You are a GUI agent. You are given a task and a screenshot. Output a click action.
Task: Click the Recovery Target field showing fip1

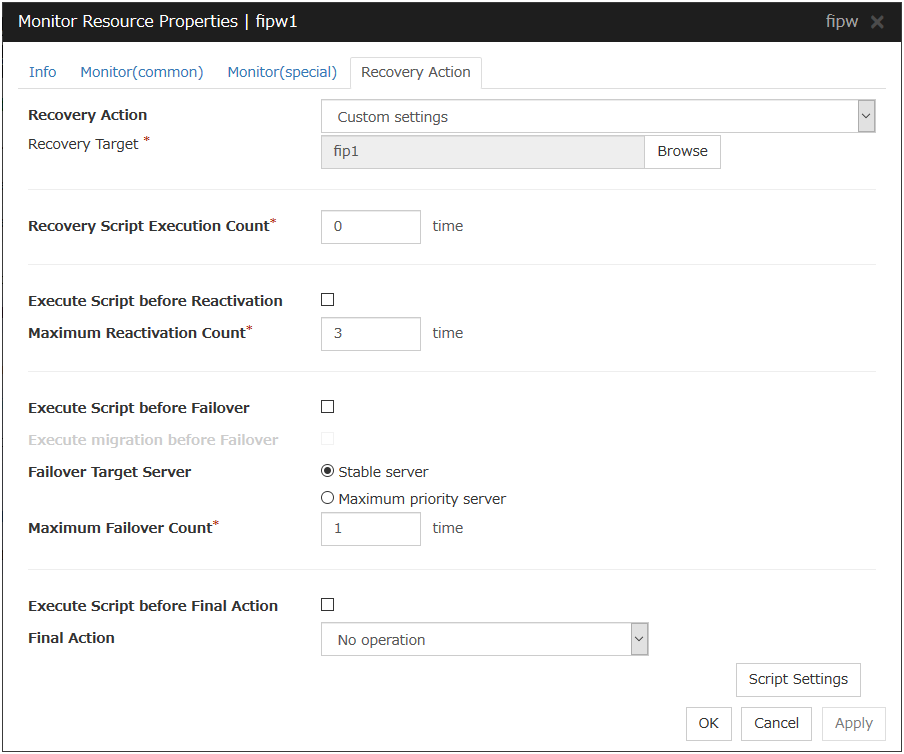coord(482,152)
